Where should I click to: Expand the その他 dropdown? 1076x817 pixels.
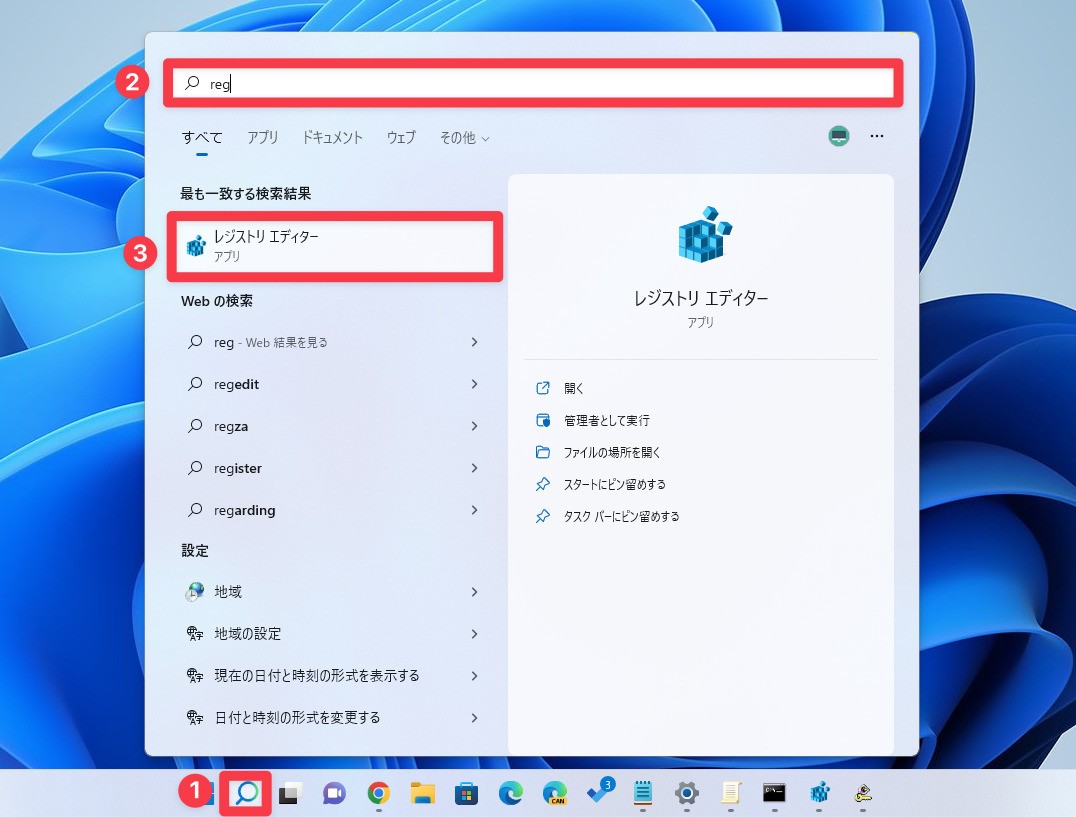click(465, 138)
